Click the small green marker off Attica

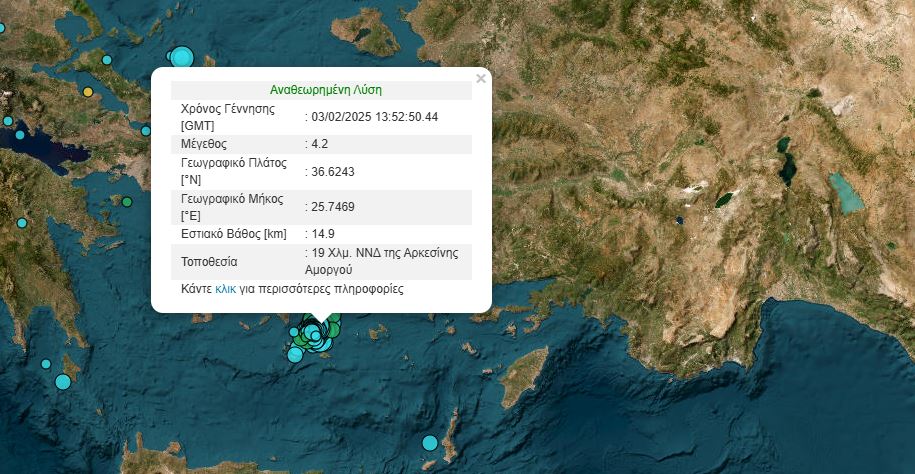(x=127, y=202)
